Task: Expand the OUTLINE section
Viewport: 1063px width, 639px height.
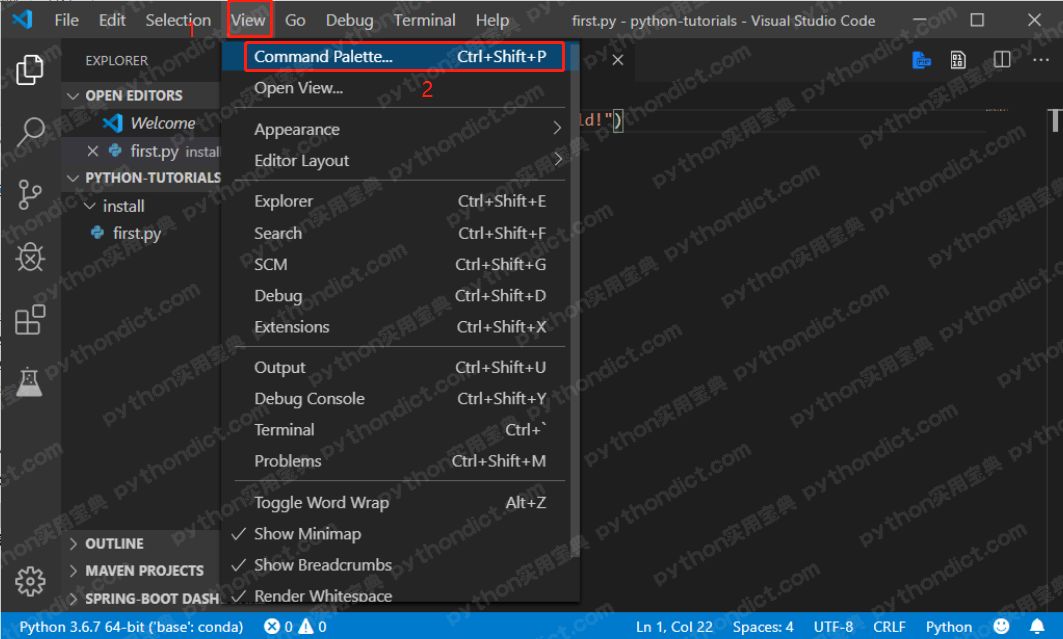Action: pyautogui.click(x=140, y=543)
